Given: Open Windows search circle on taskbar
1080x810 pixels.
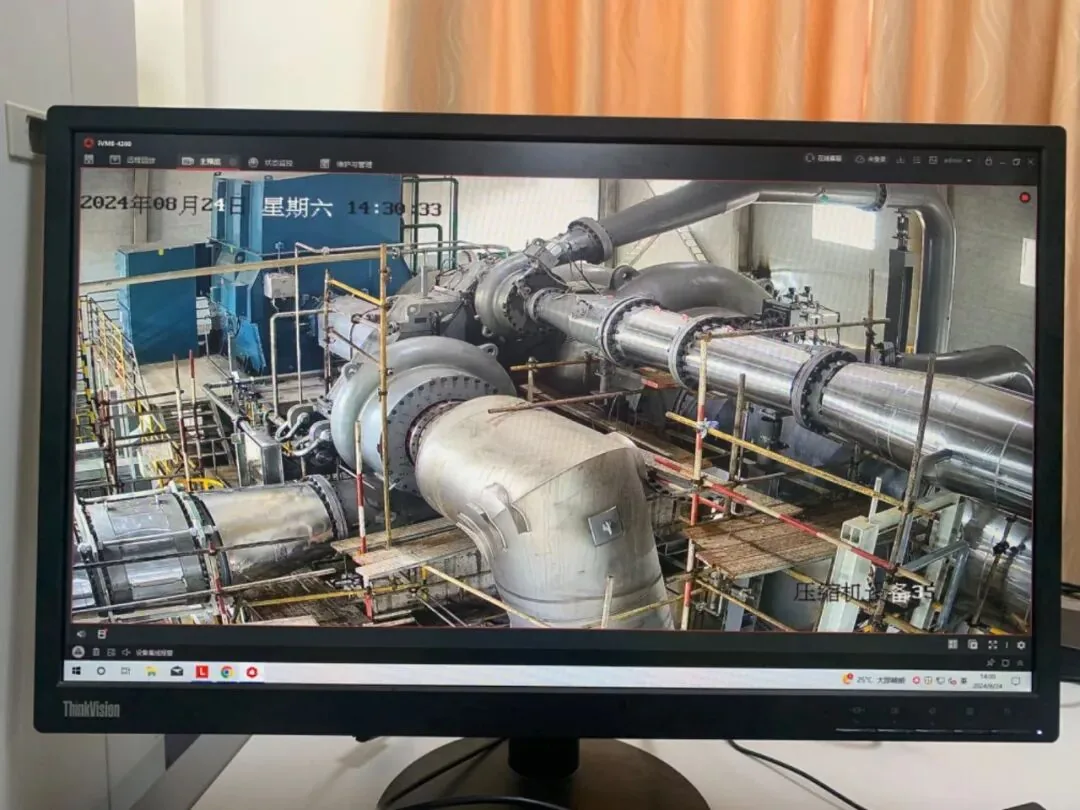Looking at the screenshot, I should coord(101,671).
